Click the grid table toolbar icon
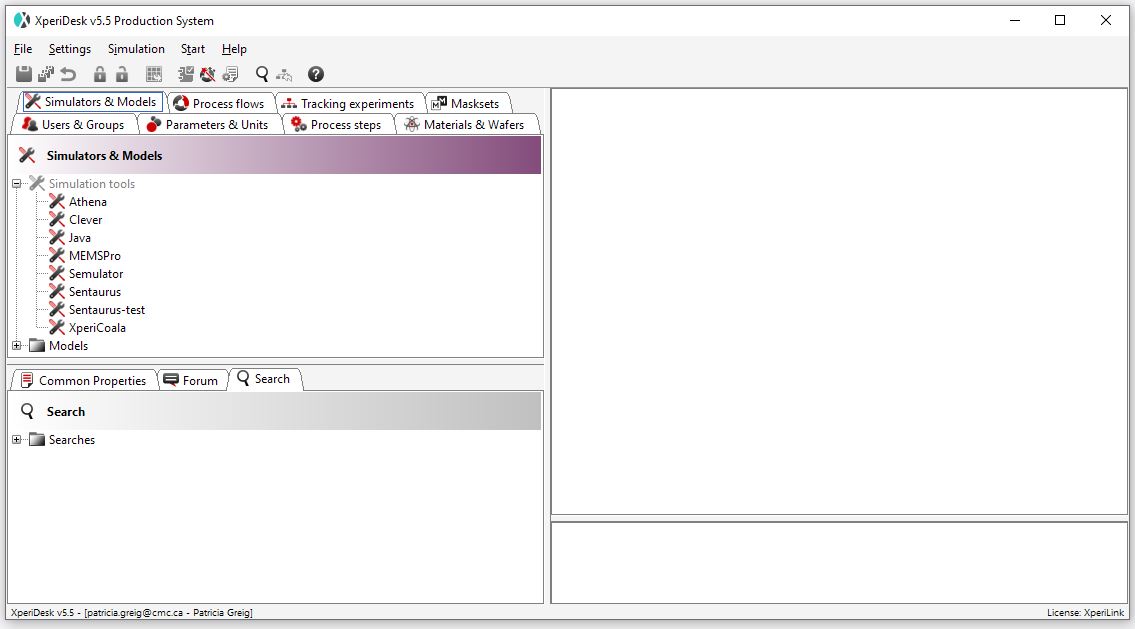The width and height of the screenshot is (1135, 629). [x=153, y=74]
